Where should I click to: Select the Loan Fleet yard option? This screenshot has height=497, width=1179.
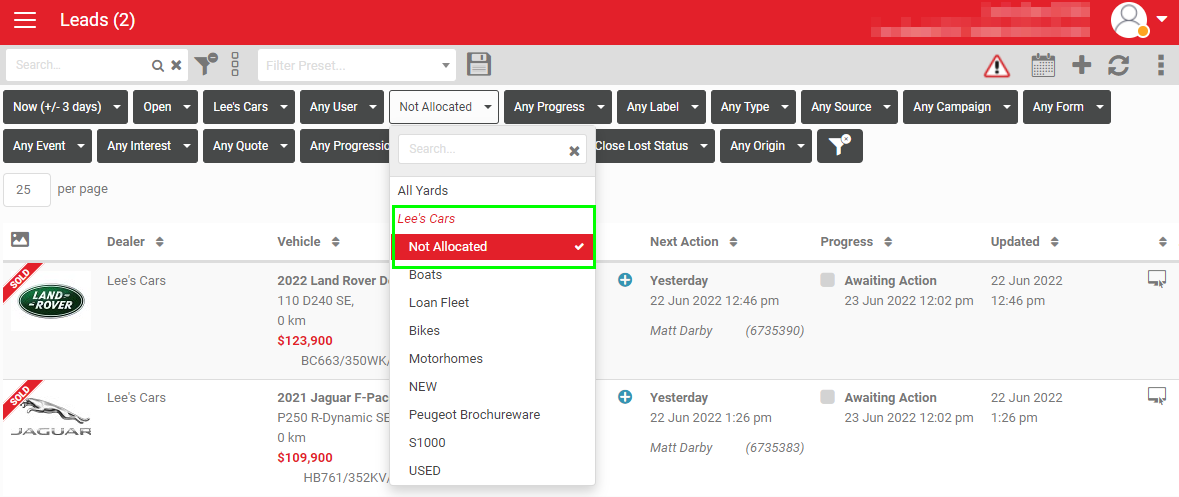pos(493,302)
